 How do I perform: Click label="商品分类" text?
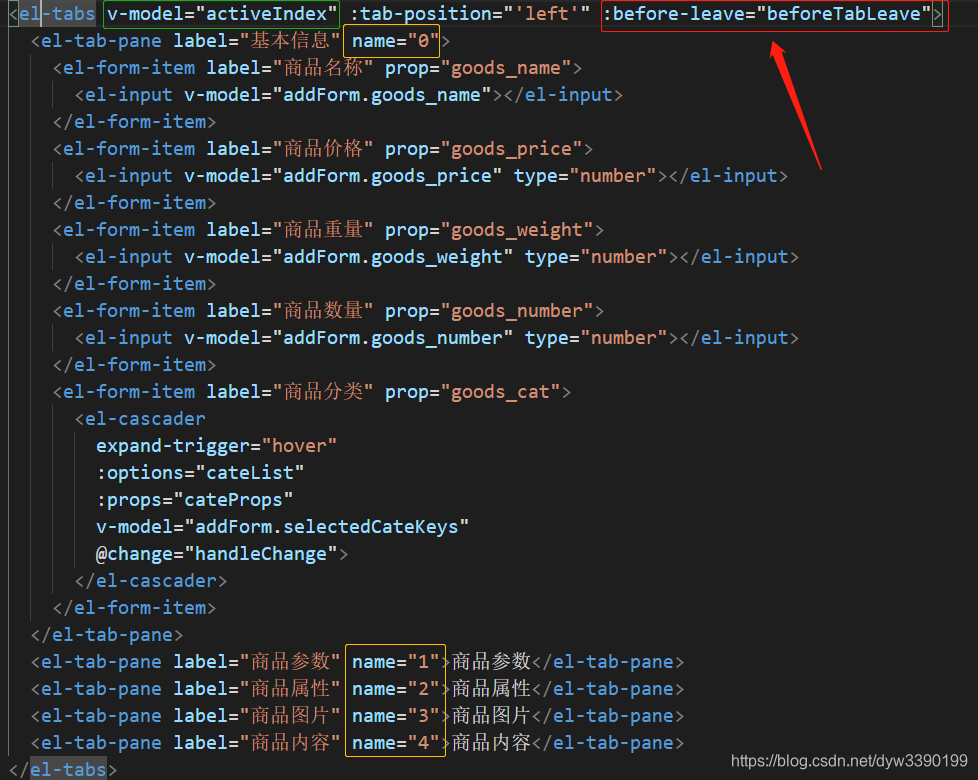(x=289, y=392)
